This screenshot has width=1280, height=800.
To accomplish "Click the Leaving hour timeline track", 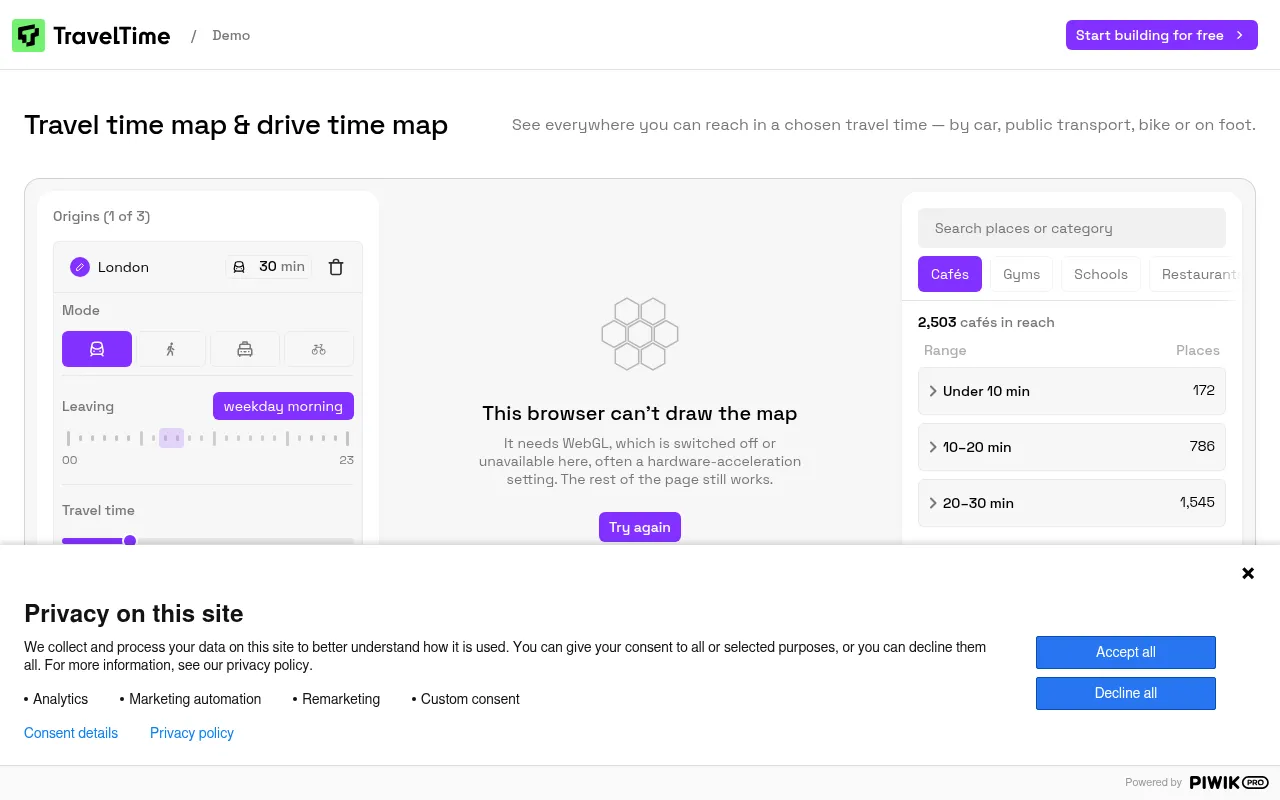I will [208, 438].
